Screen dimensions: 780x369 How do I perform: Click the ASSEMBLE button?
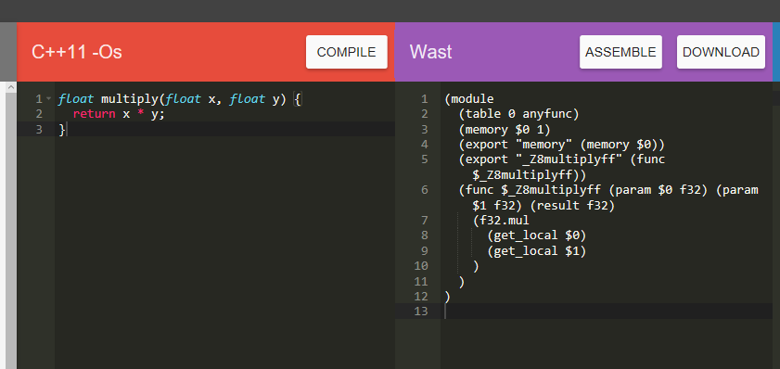click(x=620, y=52)
